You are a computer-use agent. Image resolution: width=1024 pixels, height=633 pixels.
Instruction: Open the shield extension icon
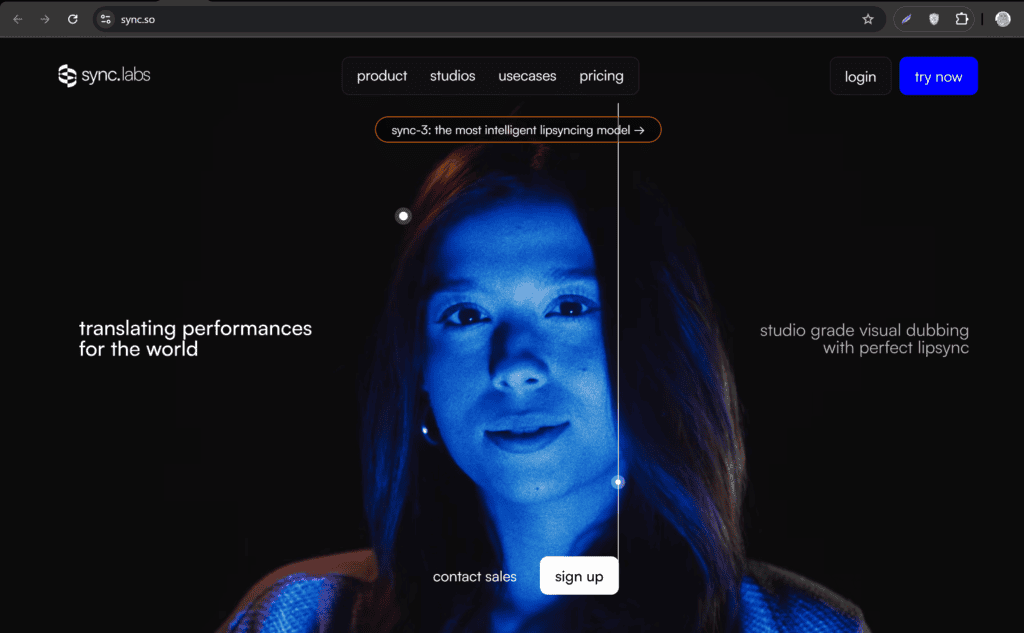click(934, 19)
